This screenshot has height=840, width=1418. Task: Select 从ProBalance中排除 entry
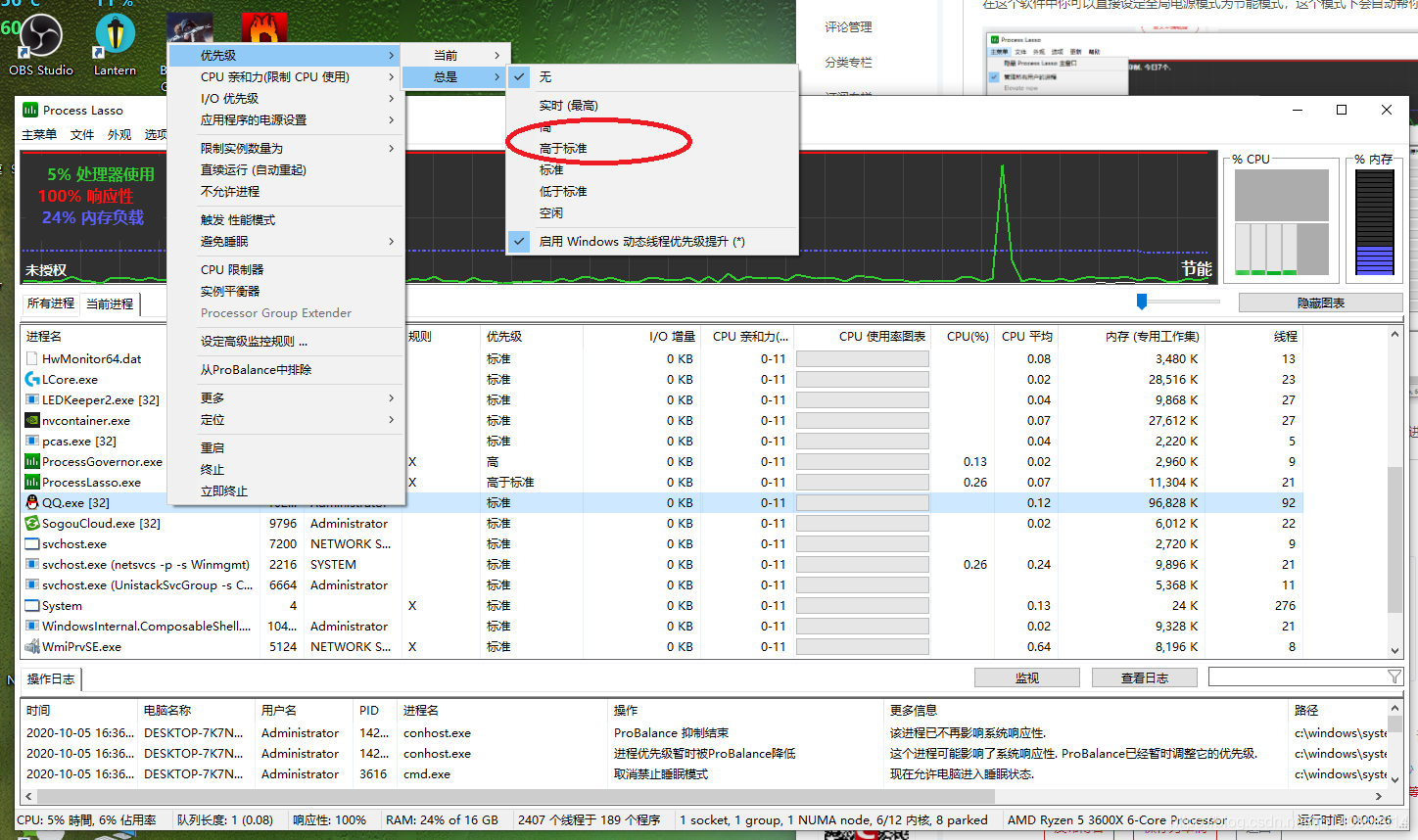[x=286, y=370]
